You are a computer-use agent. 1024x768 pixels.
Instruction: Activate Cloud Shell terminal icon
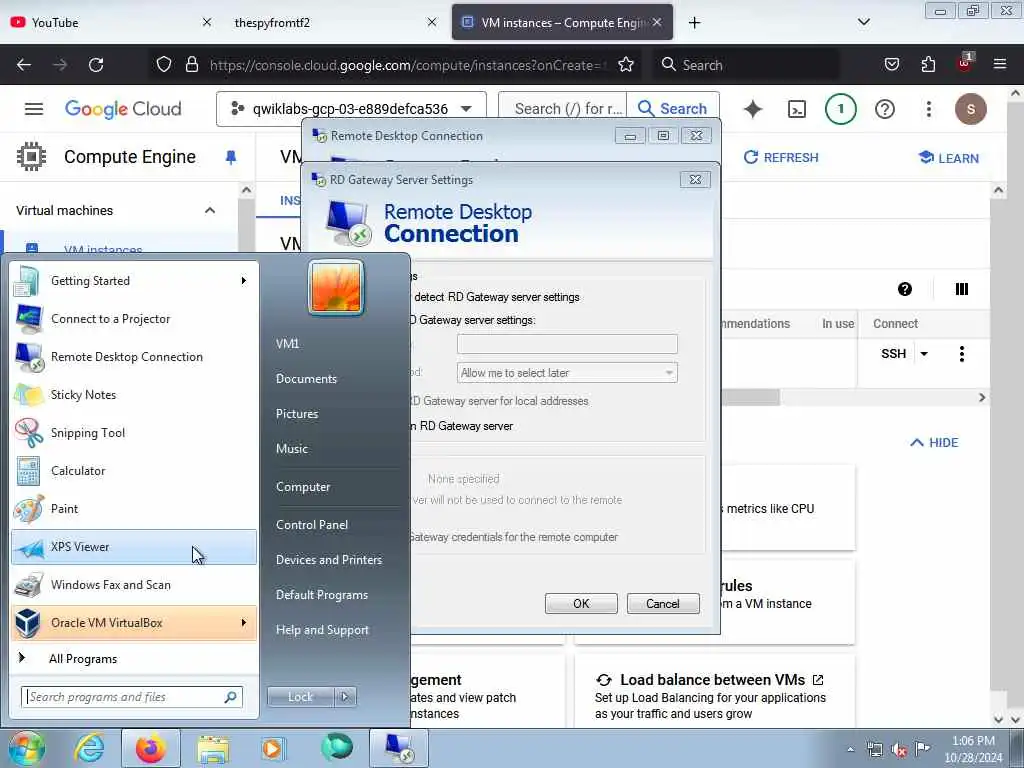click(x=797, y=109)
